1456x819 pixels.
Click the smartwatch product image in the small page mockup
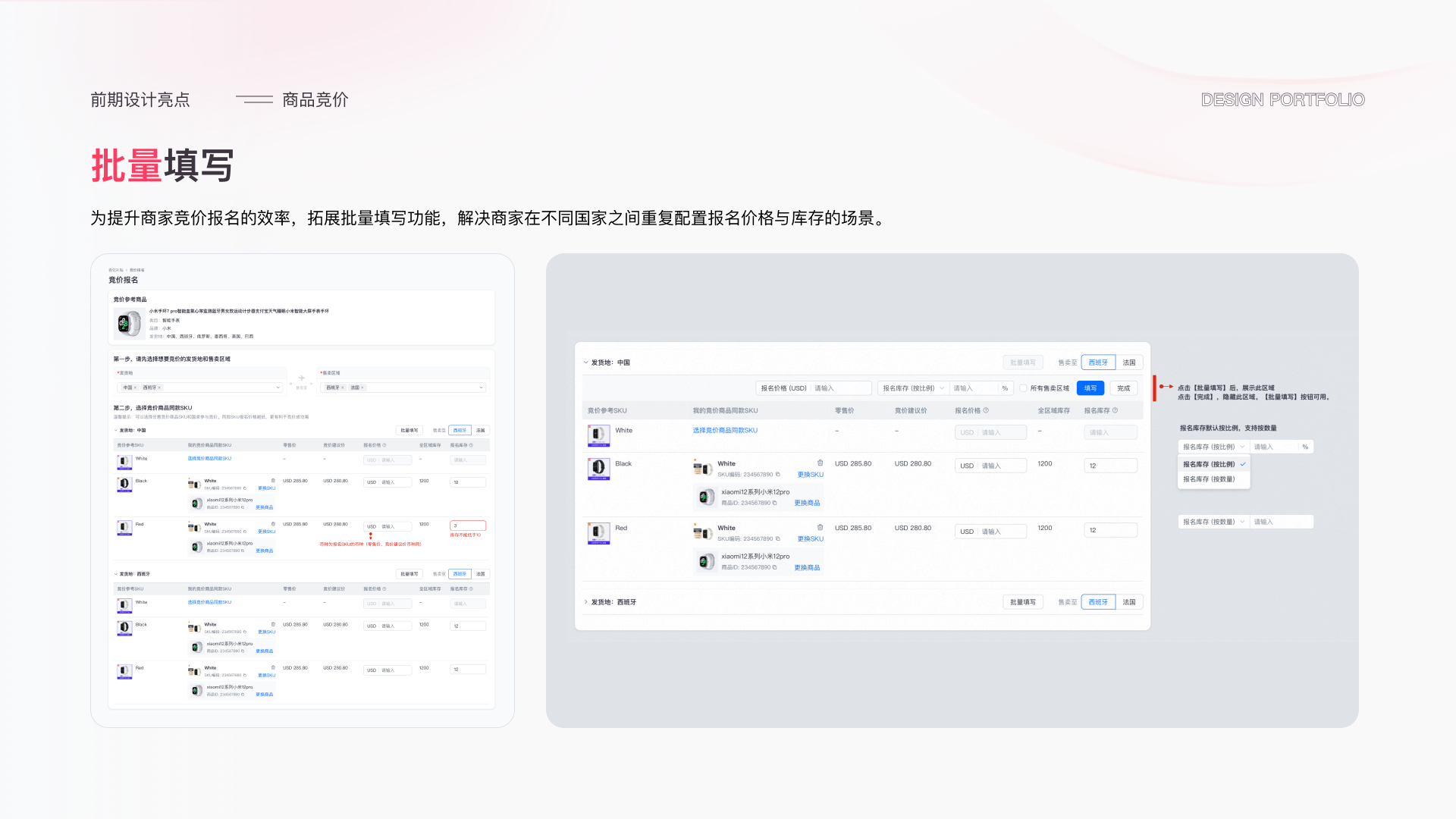[129, 324]
